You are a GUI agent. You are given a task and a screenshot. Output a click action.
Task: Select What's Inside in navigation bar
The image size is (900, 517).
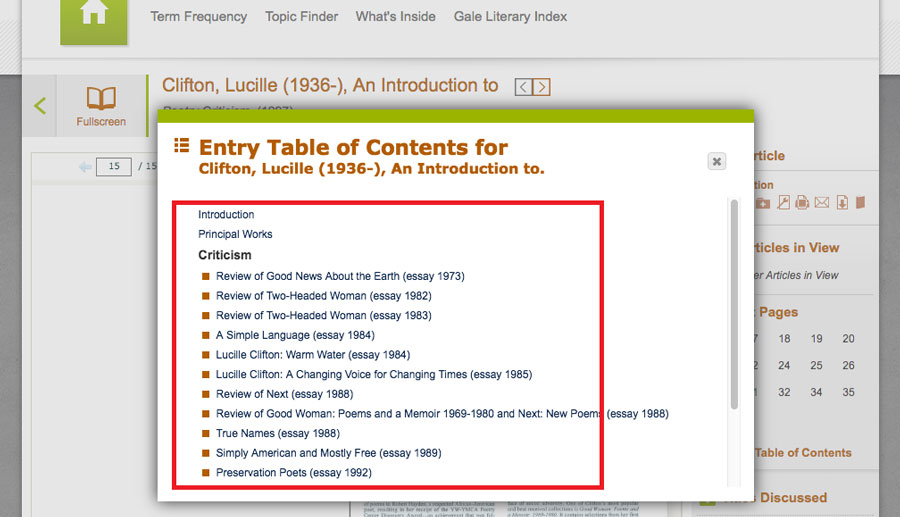point(395,17)
